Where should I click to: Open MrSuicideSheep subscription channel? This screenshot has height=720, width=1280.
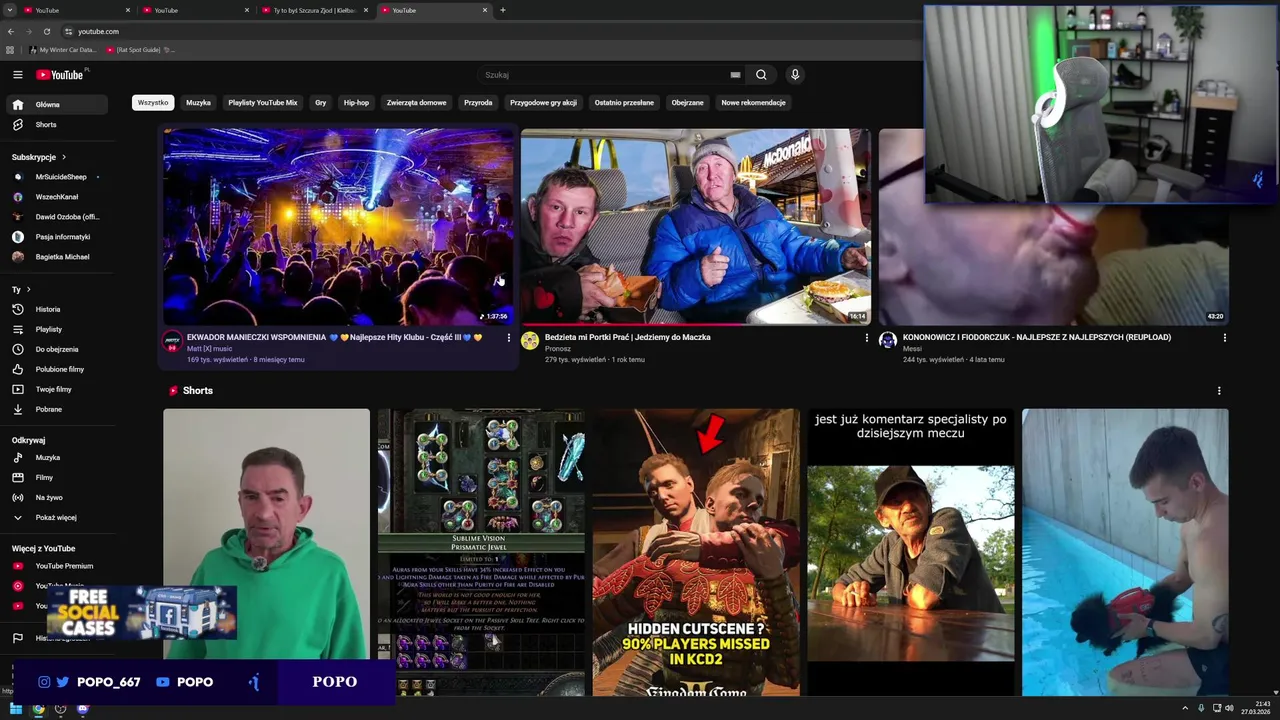(59, 177)
